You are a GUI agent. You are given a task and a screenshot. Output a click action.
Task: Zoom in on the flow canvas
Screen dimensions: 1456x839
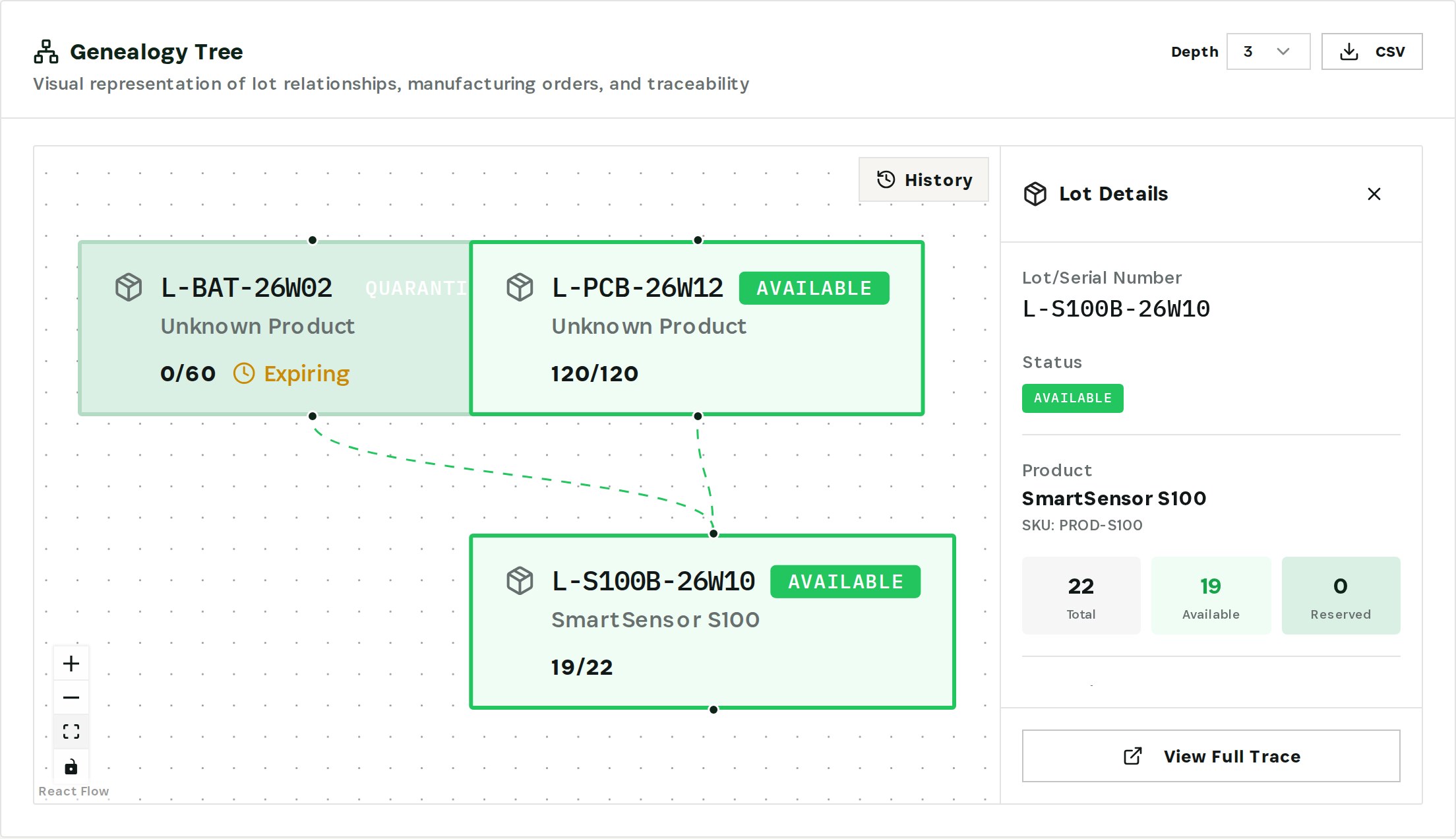[x=71, y=664]
